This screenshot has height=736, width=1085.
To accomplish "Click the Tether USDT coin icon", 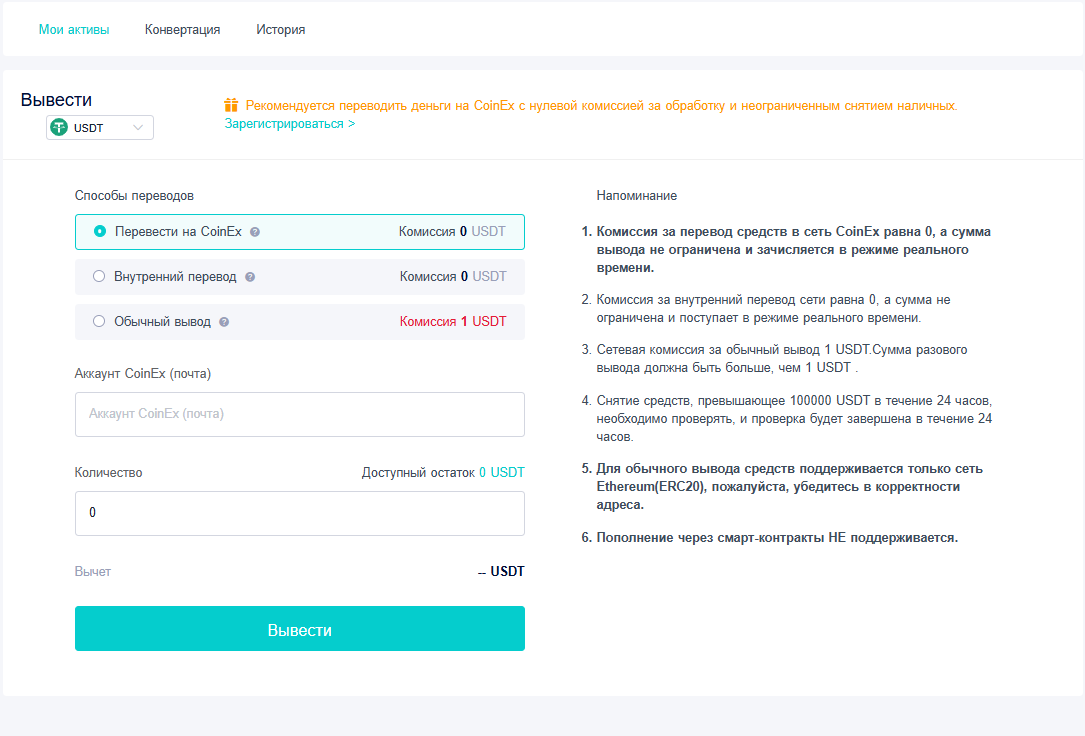I will [x=59, y=128].
